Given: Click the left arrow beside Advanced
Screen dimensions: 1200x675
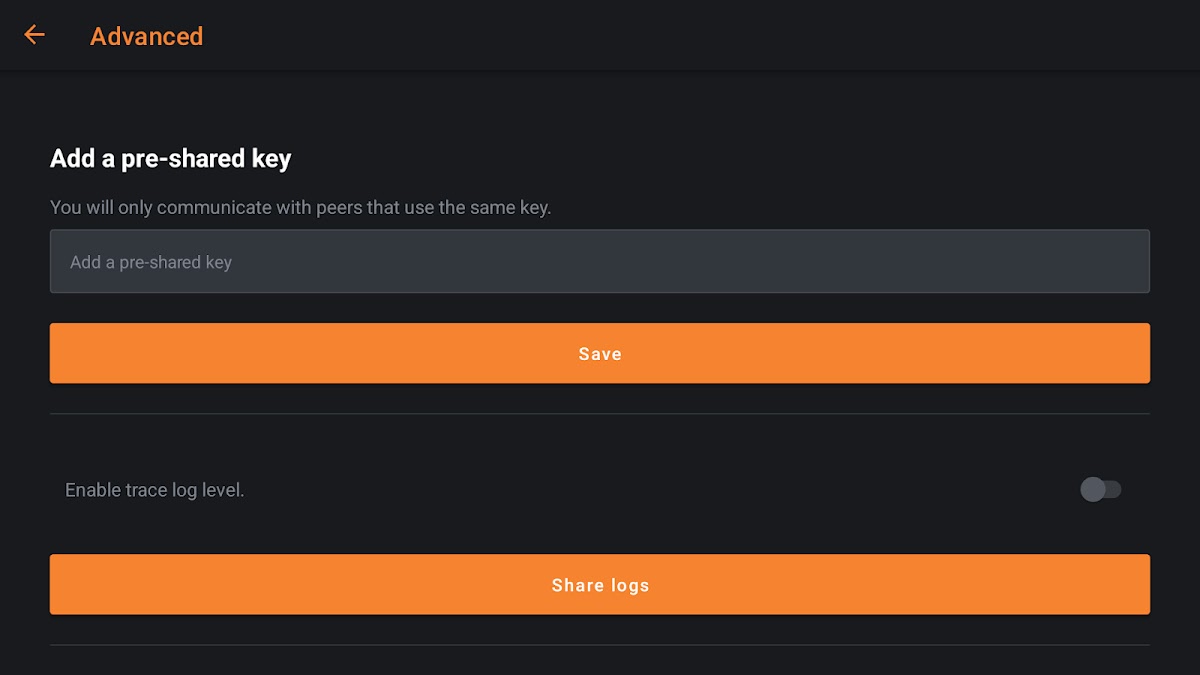Looking at the screenshot, I should point(35,35).
